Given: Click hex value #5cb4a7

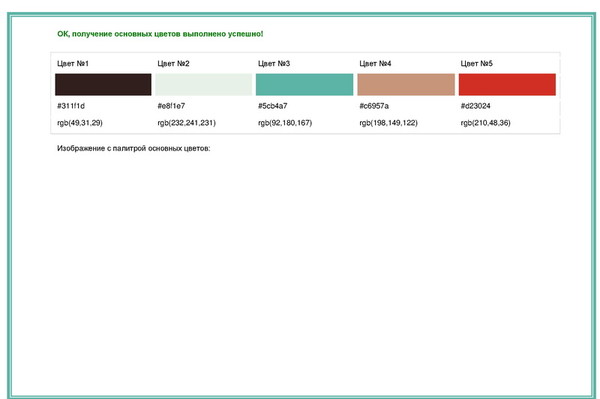Looking at the screenshot, I should tap(272, 106).
